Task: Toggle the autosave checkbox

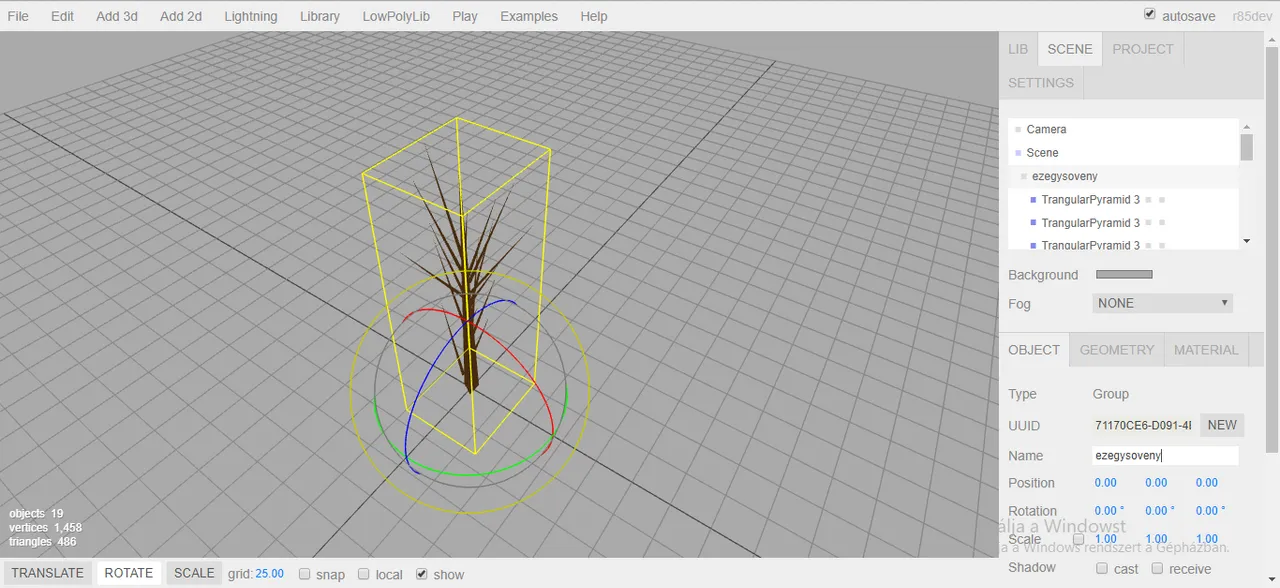Action: 1149,15
